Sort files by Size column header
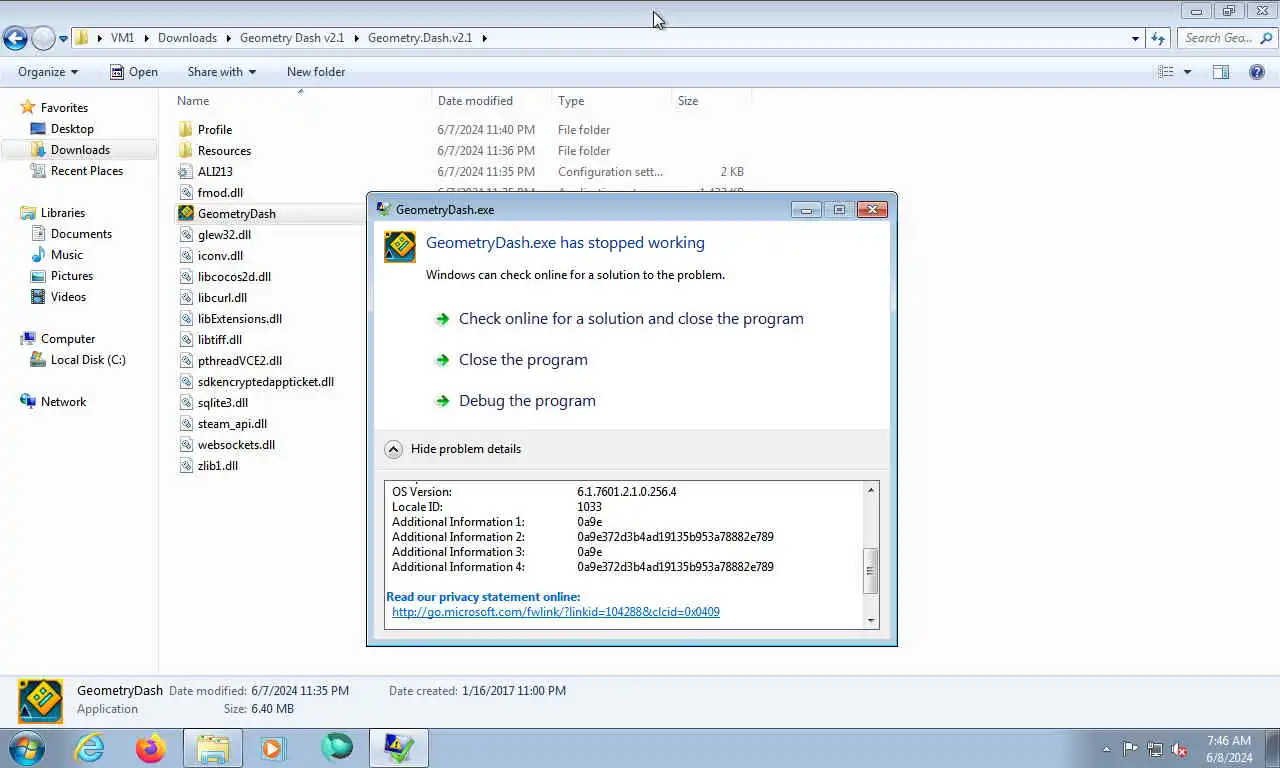This screenshot has height=768, width=1280. click(711, 101)
